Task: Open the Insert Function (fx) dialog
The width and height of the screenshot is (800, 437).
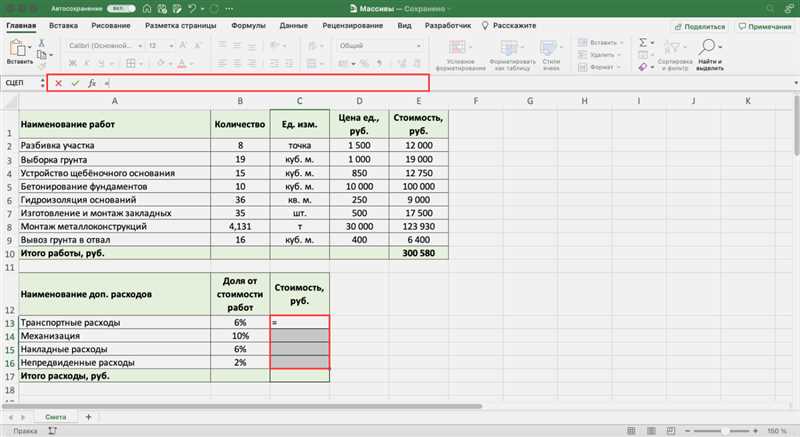Action: tap(92, 83)
